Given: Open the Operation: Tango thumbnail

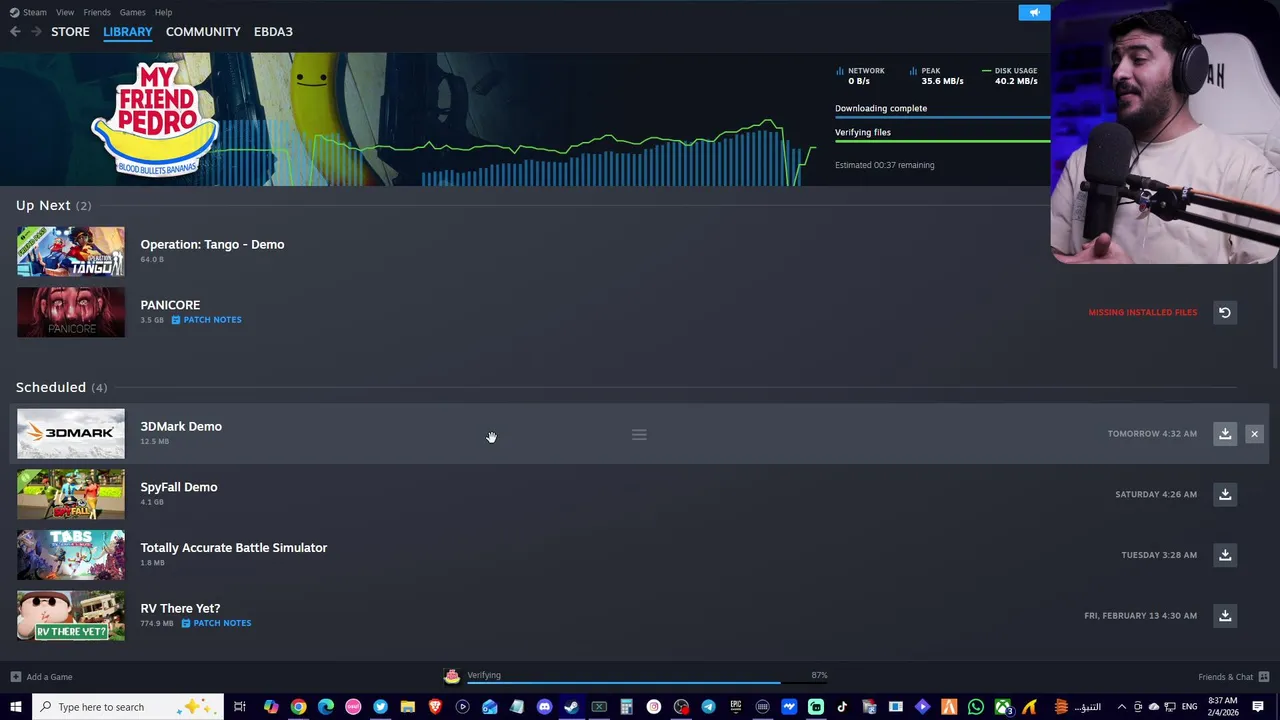Looking at the screenshot, I should pos(71,252).
